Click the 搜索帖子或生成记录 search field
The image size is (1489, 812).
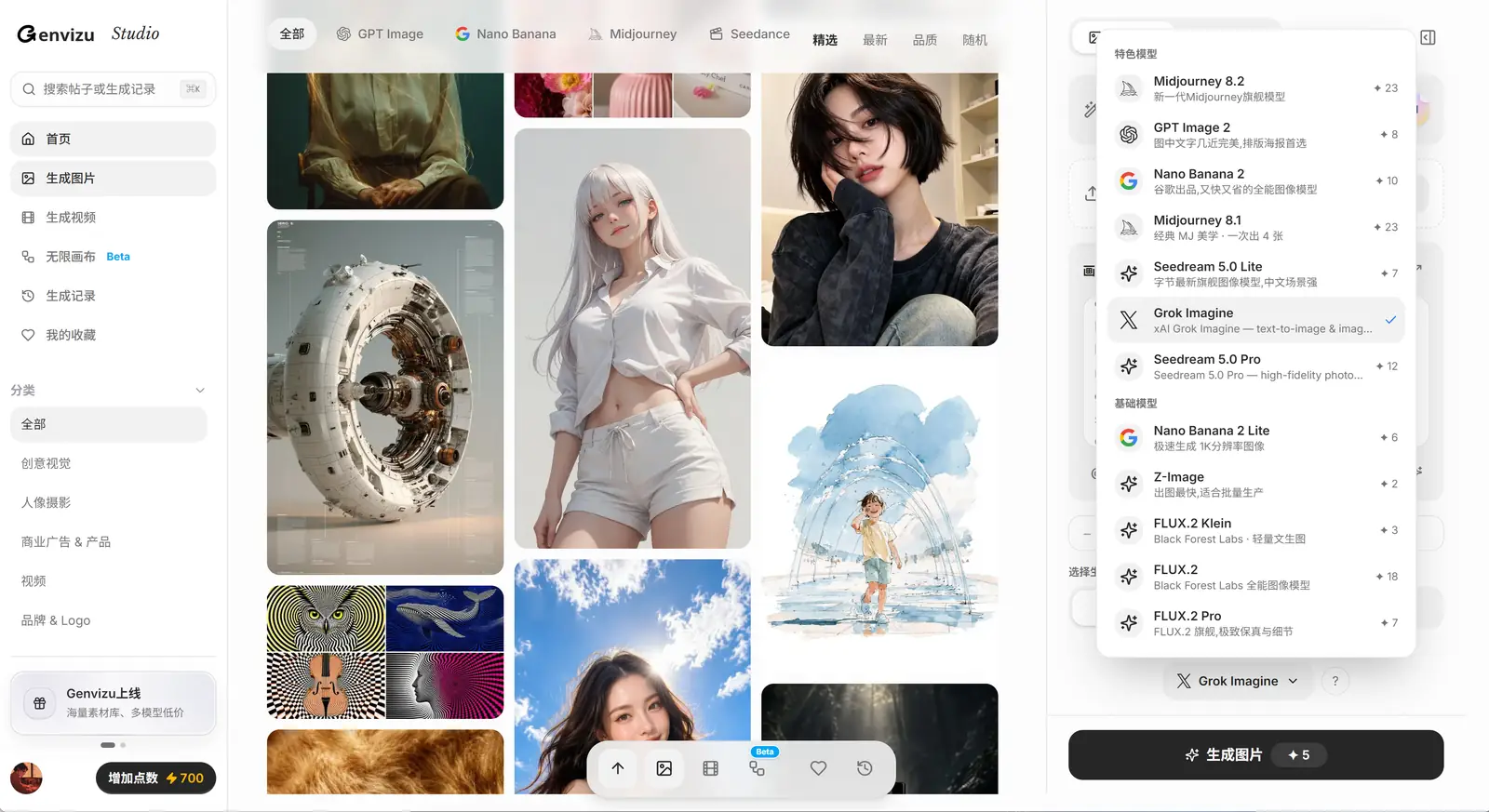(x=113, y=89)
